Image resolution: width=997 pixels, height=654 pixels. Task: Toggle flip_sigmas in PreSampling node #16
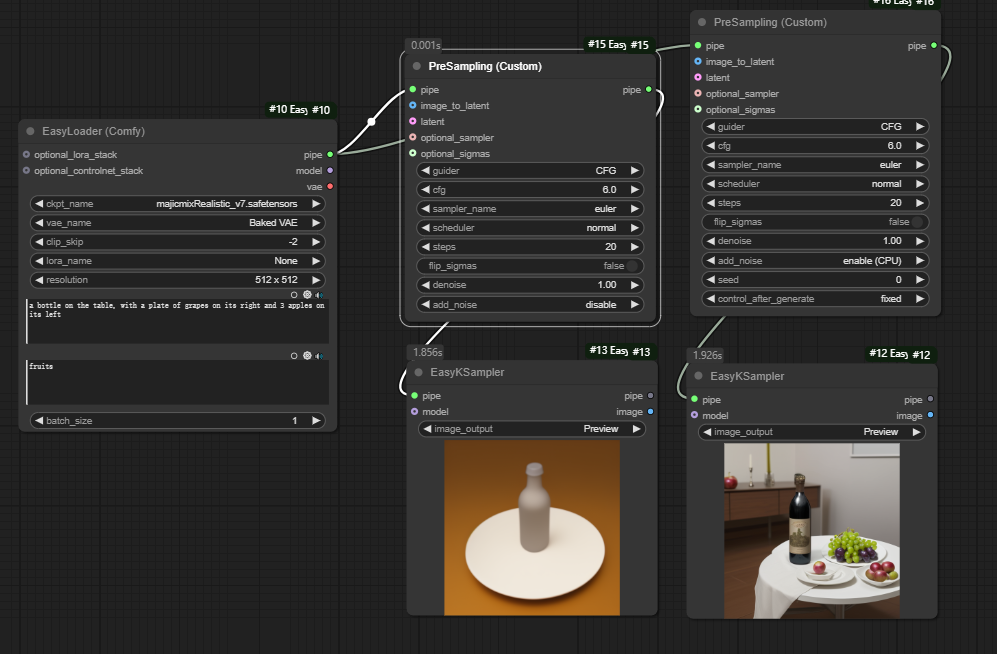tap(917, 222)
